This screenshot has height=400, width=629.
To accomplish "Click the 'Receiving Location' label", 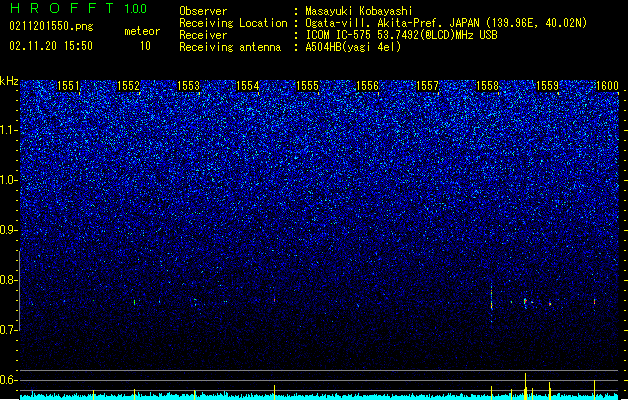I will click(233, 23).
